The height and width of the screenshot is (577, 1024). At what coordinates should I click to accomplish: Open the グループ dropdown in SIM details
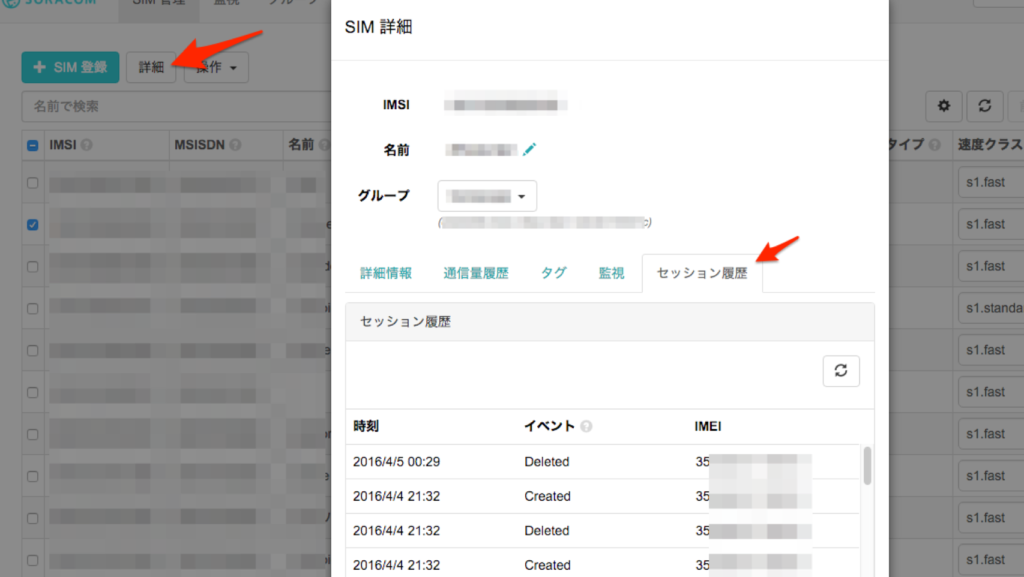pos(487,196)
